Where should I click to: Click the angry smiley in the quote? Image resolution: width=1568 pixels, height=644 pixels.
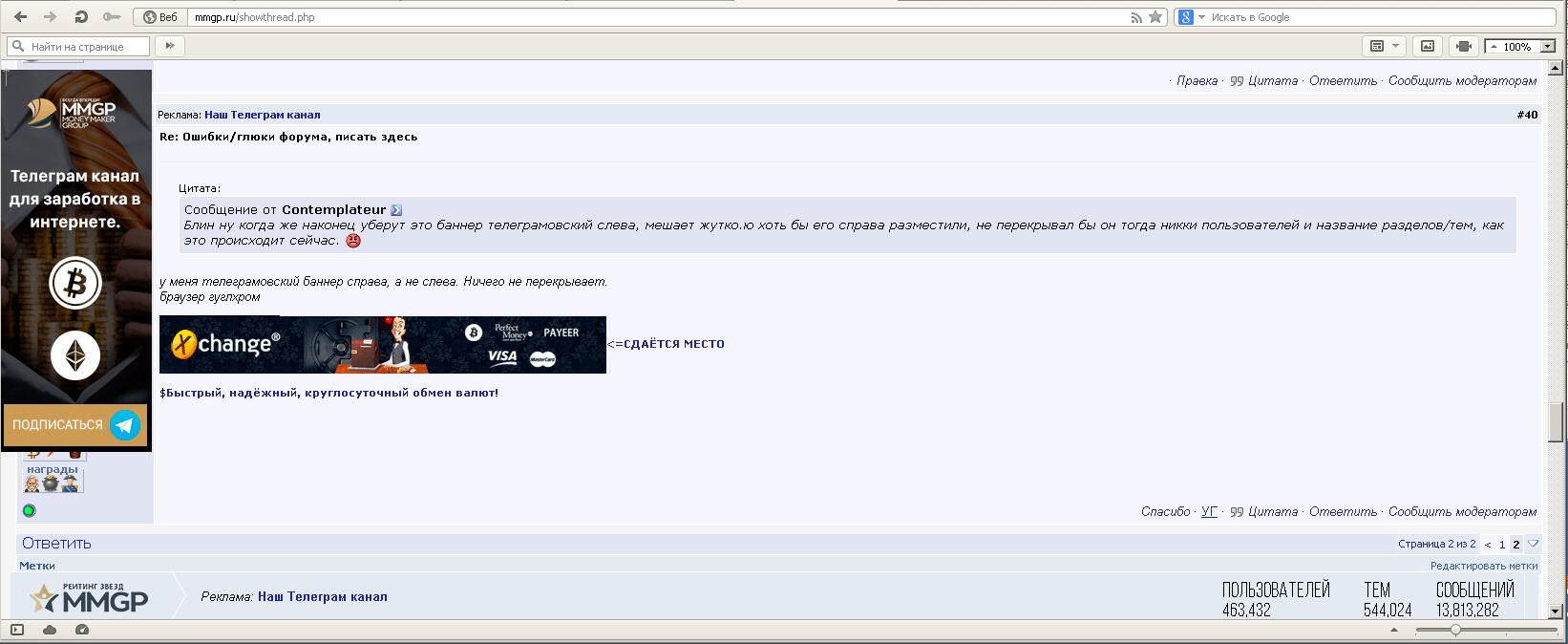point(353,241)
